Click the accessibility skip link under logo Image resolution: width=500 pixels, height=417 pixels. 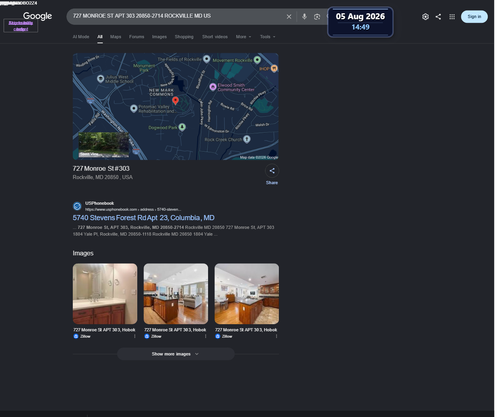pos(21,26)
